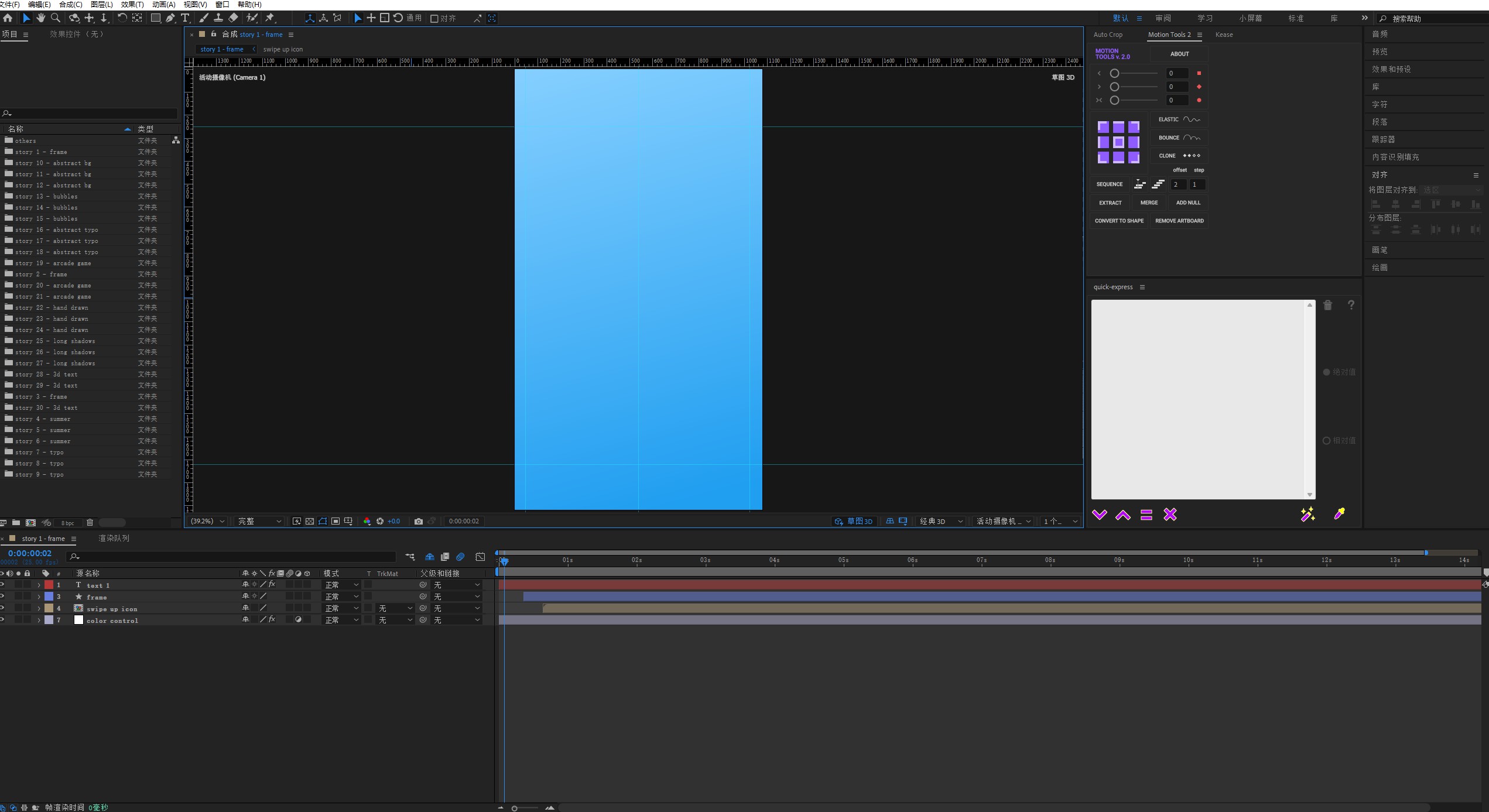1489x812 pixels.
Task: Open the 效果(T) menu
Action: (x=132, y=4)
